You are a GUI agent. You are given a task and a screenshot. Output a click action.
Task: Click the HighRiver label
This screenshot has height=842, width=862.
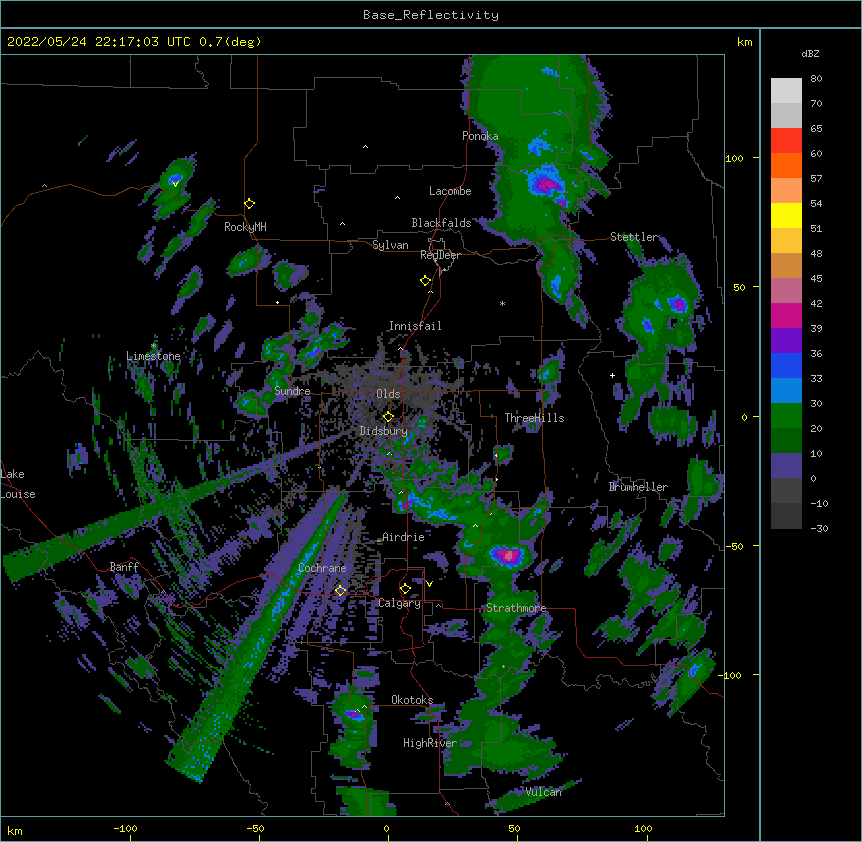pyautogui.click(x=430, y=743)
